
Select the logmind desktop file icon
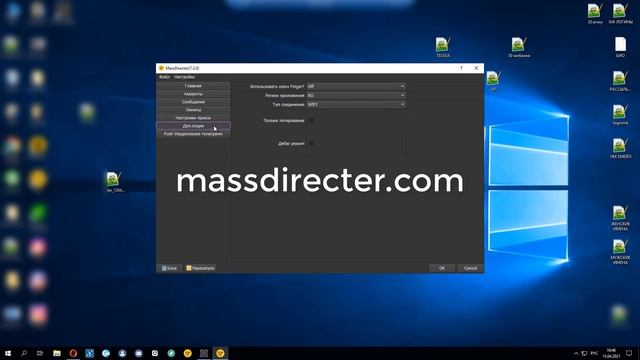pos(620,115)
